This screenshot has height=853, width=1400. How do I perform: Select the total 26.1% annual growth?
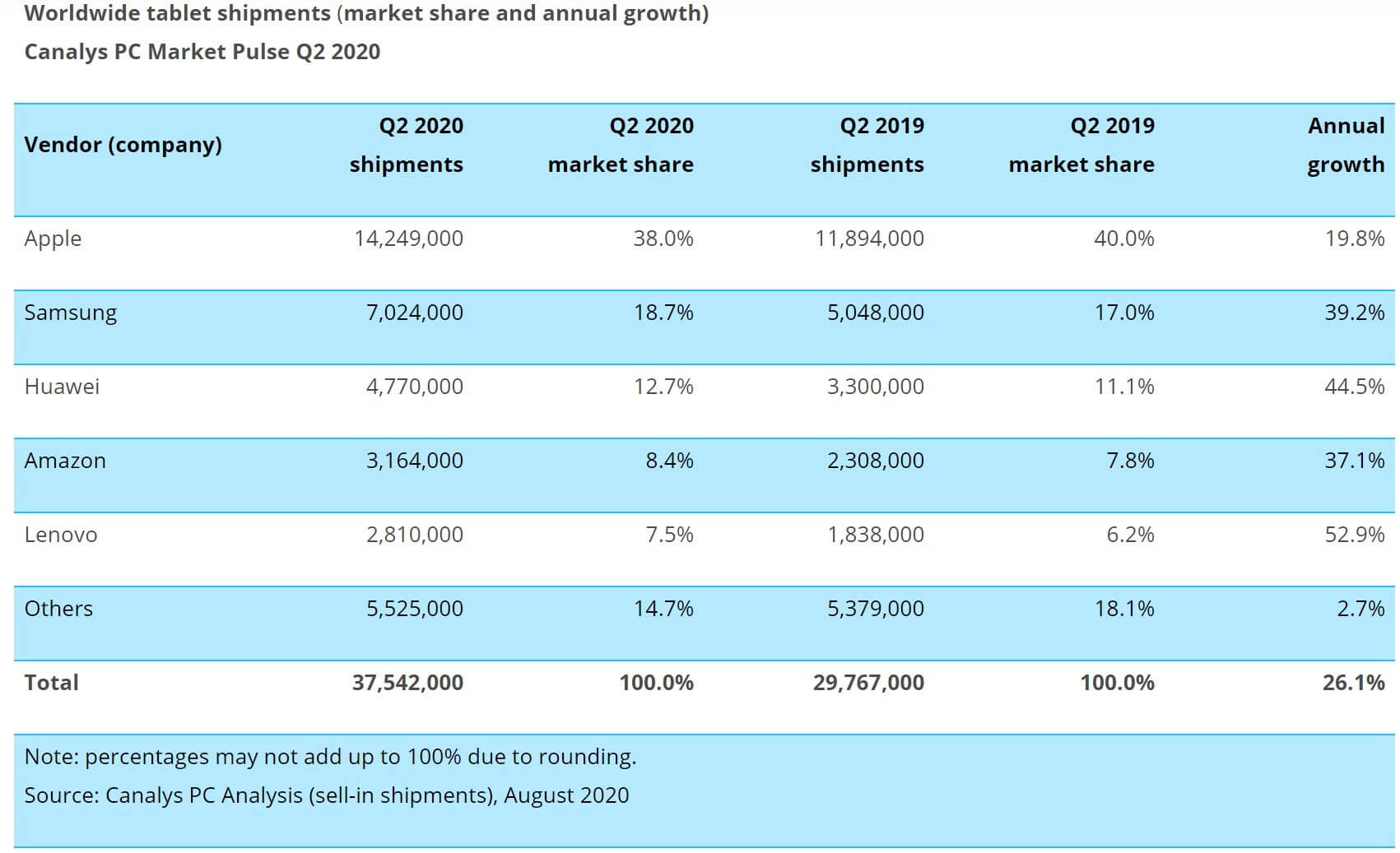tap(1354, 683)
